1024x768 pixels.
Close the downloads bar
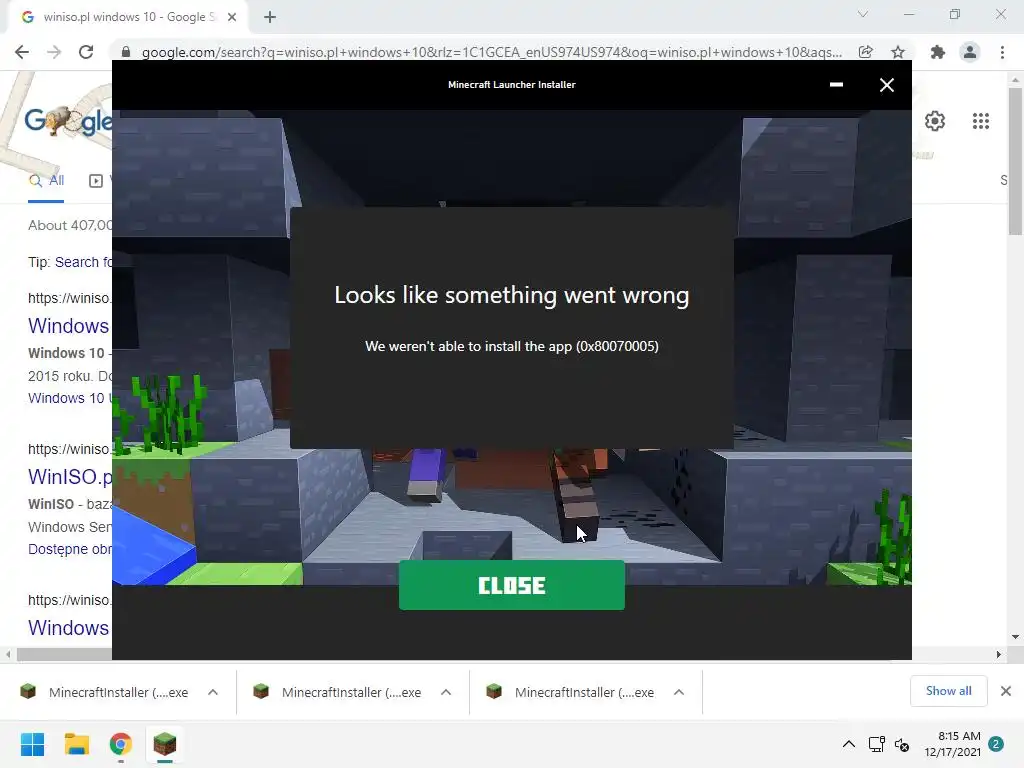click(1006, 691)
